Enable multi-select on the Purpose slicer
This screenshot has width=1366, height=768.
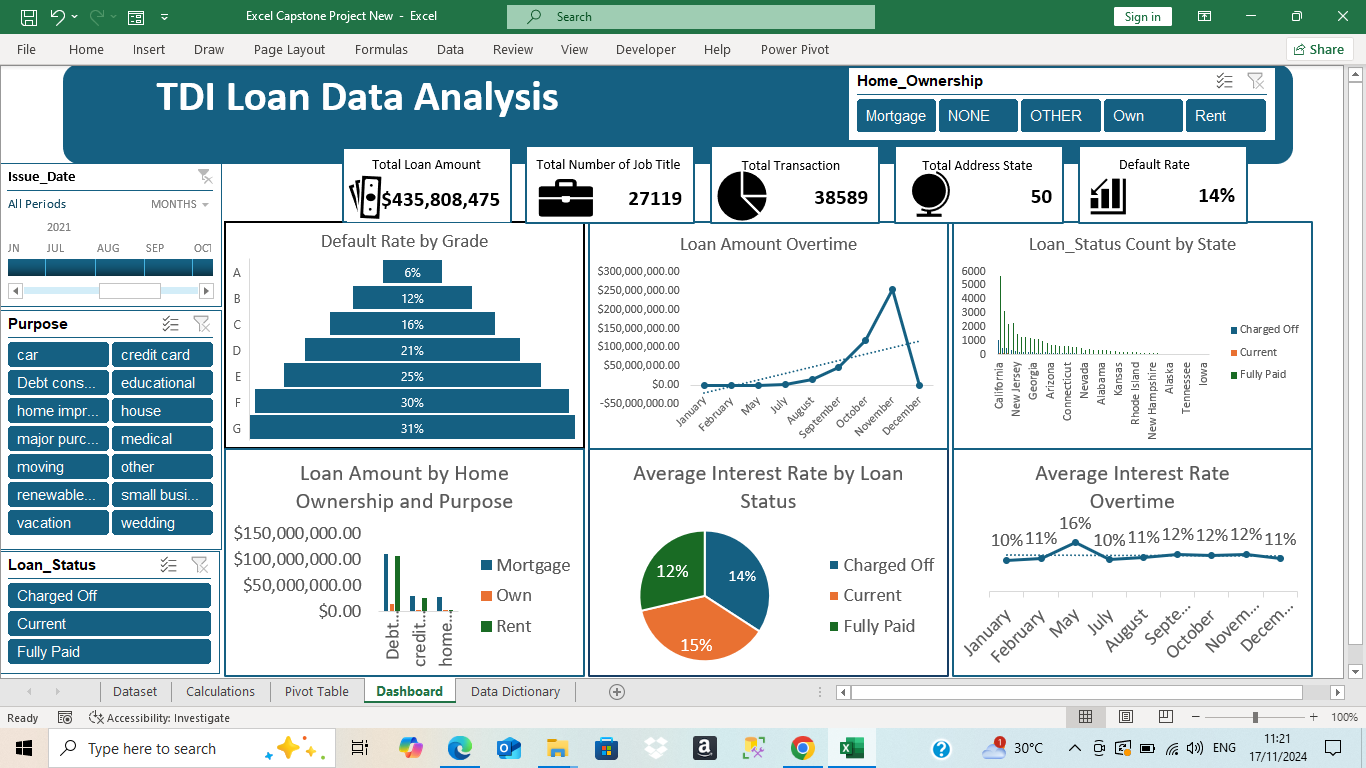pos(168,323)
